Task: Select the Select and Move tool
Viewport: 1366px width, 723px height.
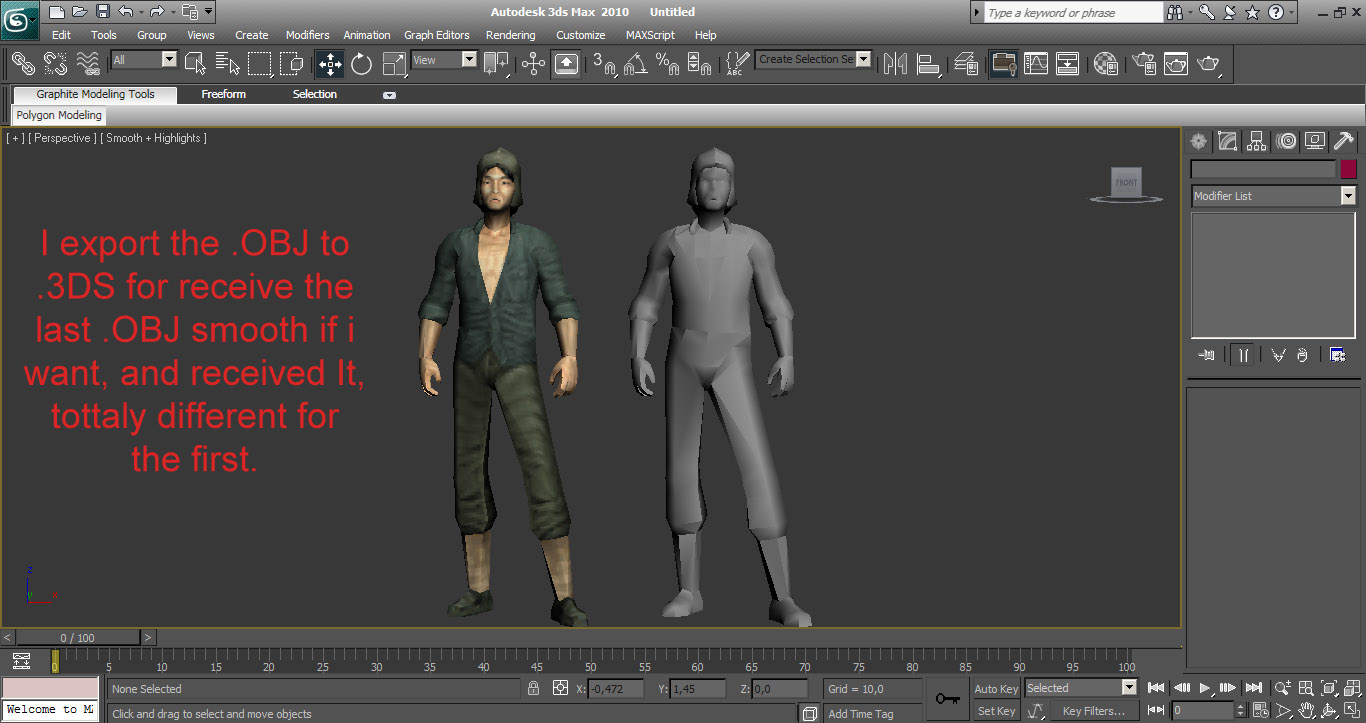Action: pyautogui.click(x=330, y=64)
